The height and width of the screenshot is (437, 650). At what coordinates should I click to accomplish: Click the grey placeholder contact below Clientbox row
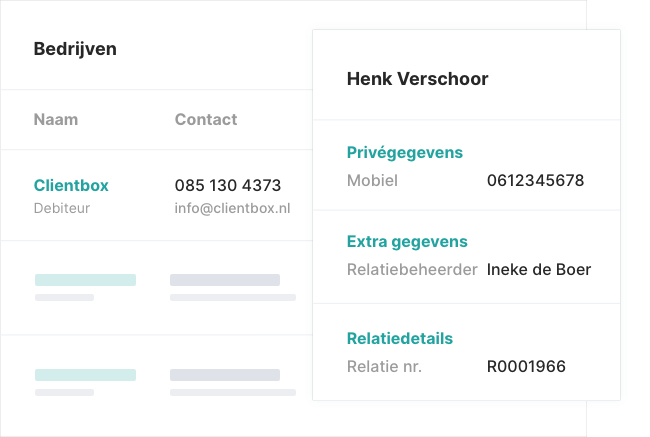click(225, 280)
